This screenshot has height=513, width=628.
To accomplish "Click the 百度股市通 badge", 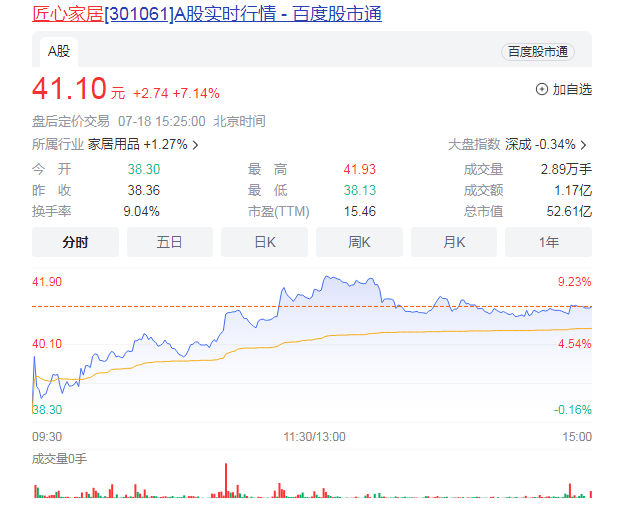I will pyautogui.click(x=537, y=51).
